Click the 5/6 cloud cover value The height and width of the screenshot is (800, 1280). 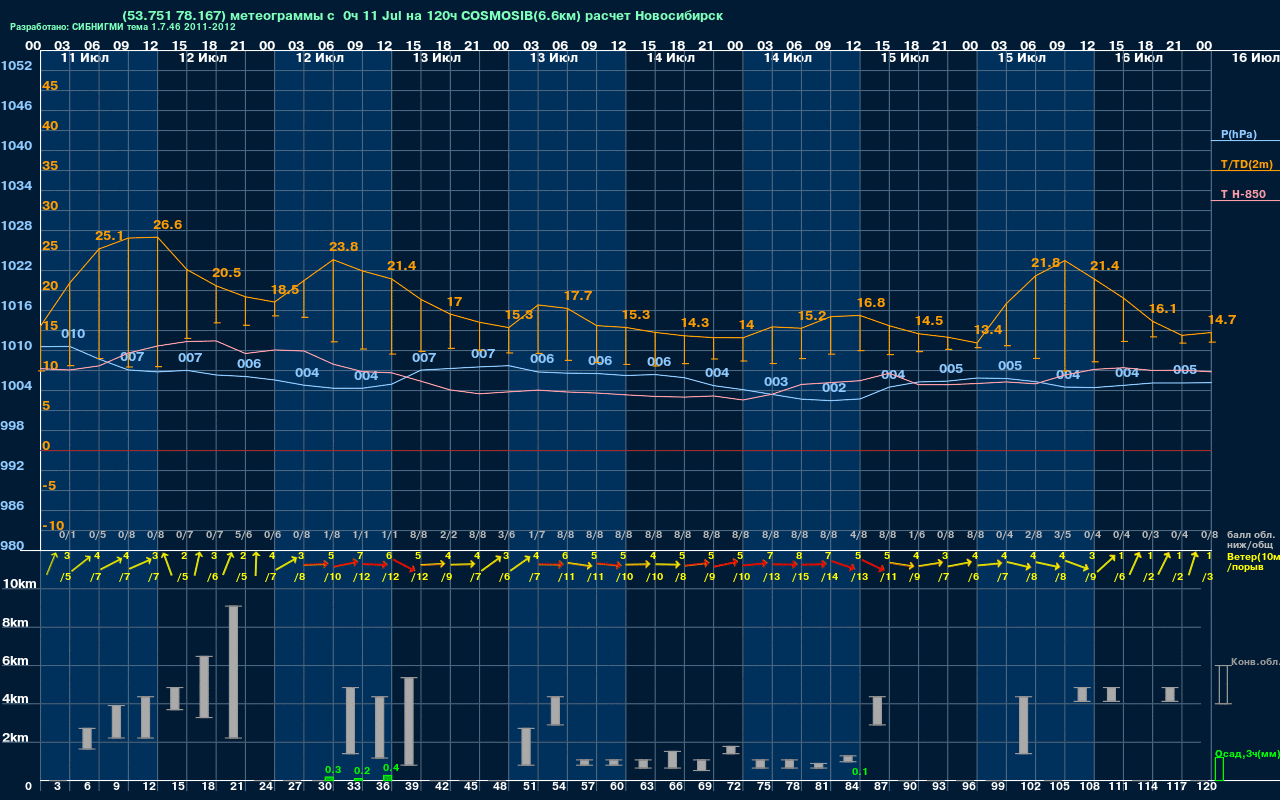[243, 535]
